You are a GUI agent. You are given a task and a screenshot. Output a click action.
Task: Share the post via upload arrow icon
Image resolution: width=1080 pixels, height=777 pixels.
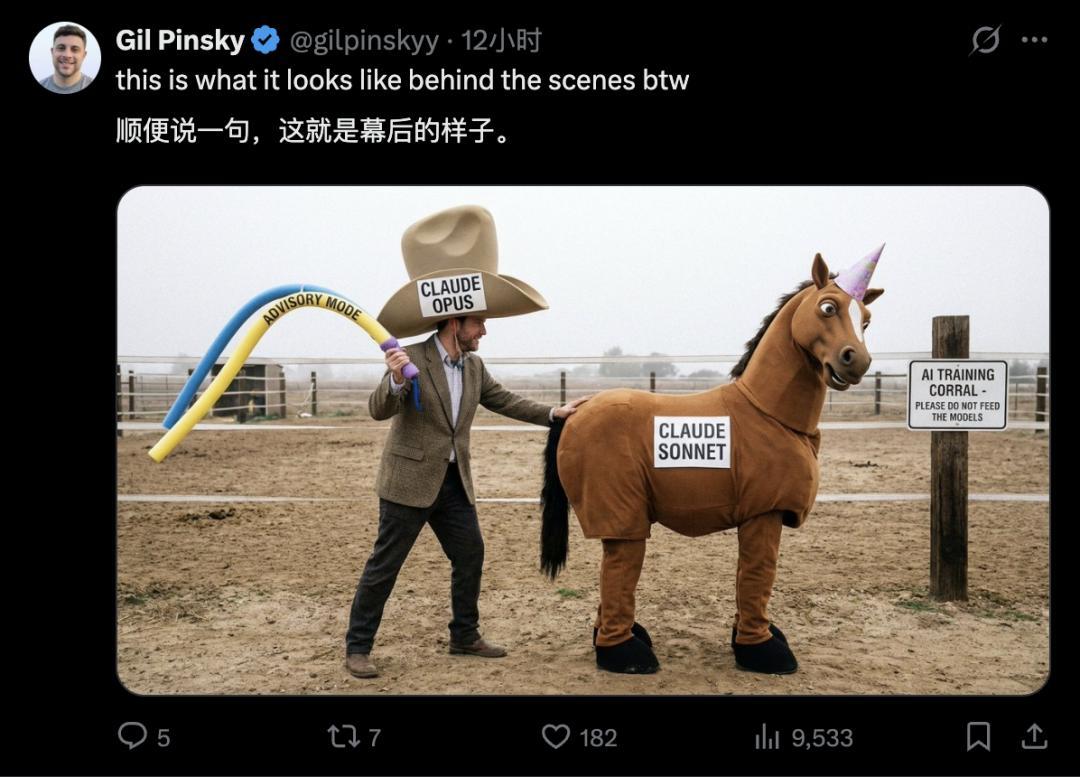click(x=1034, y=736)
